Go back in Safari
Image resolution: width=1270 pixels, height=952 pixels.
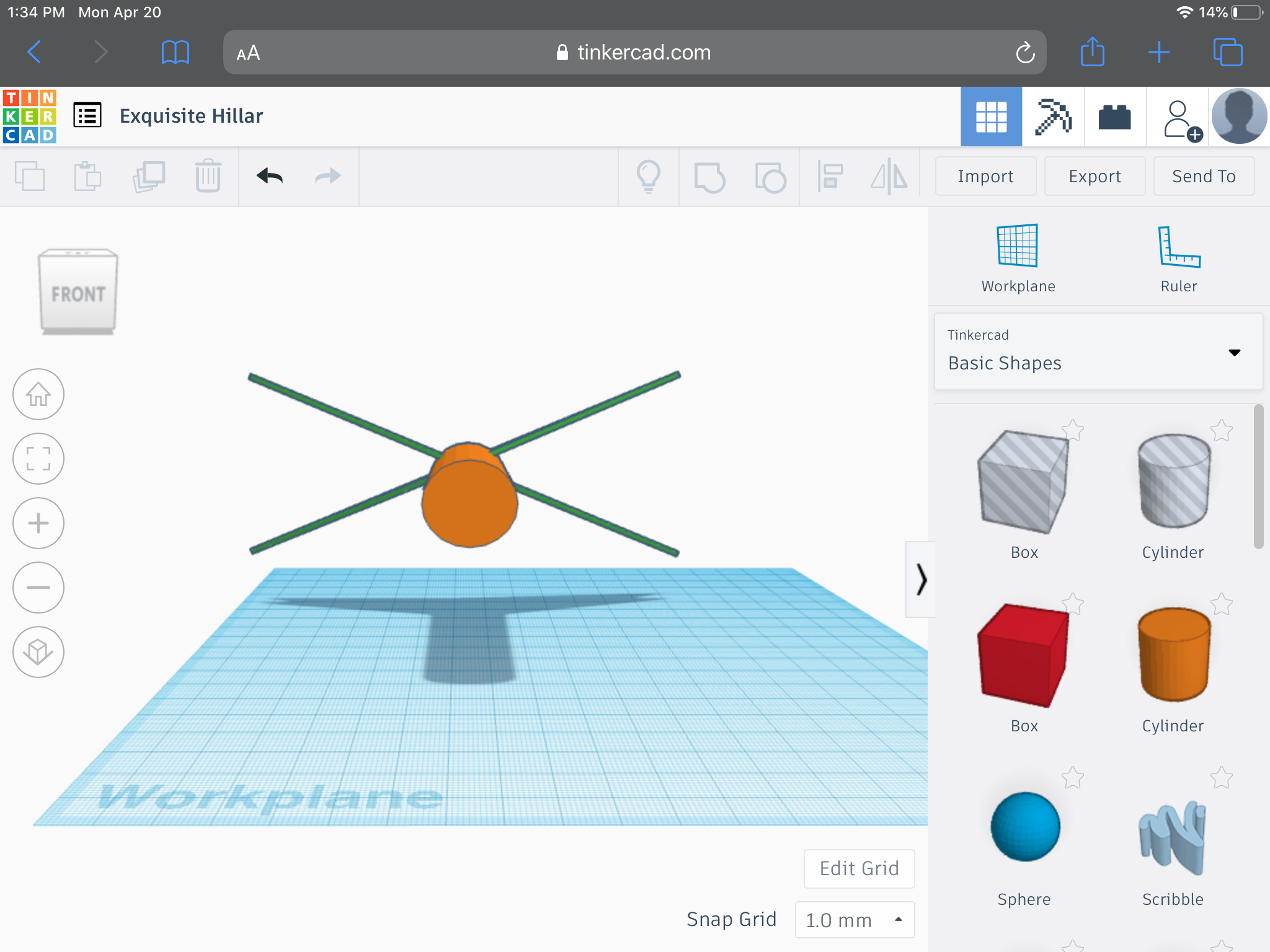35,52
